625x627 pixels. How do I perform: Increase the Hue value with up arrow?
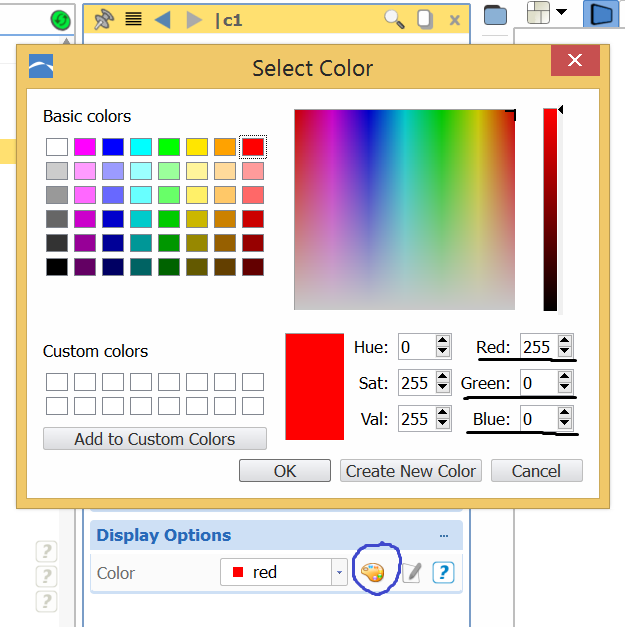point(442,341)
